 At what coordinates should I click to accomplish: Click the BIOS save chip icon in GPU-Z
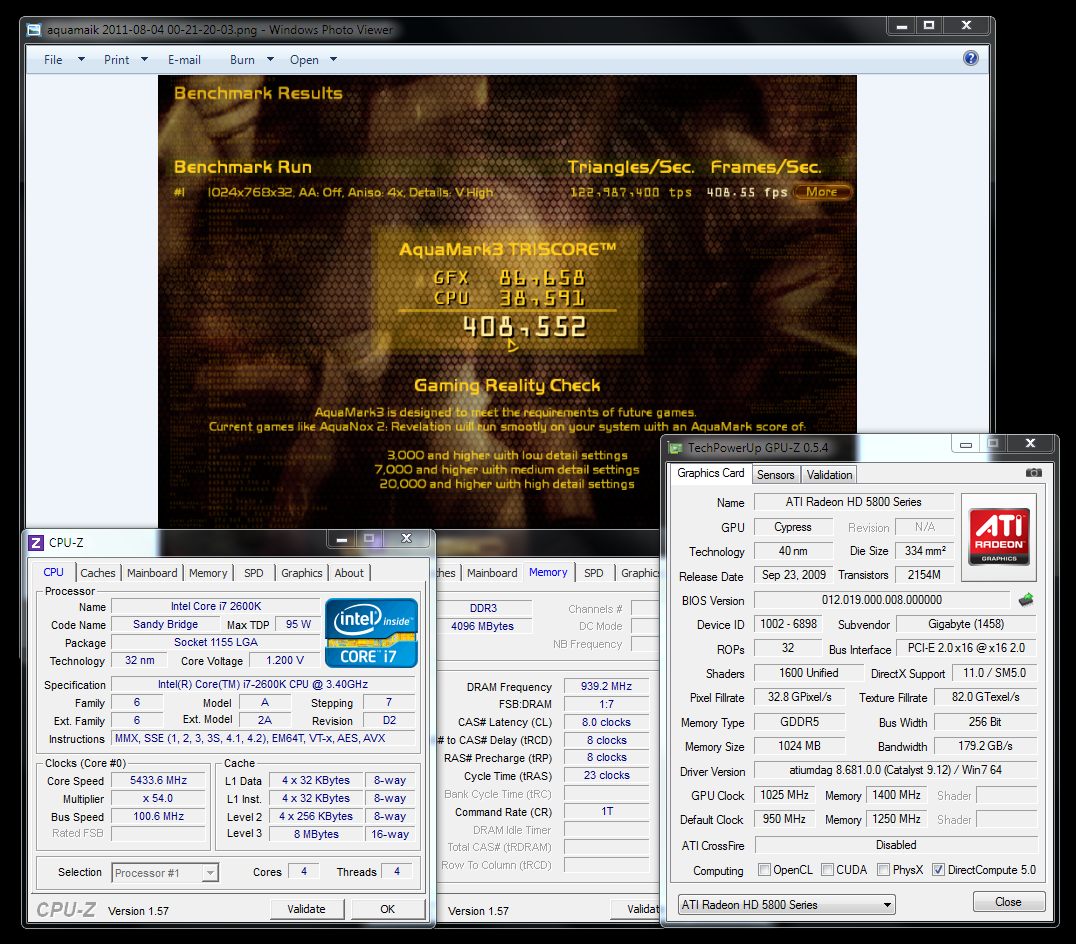tap(1026, 600)
